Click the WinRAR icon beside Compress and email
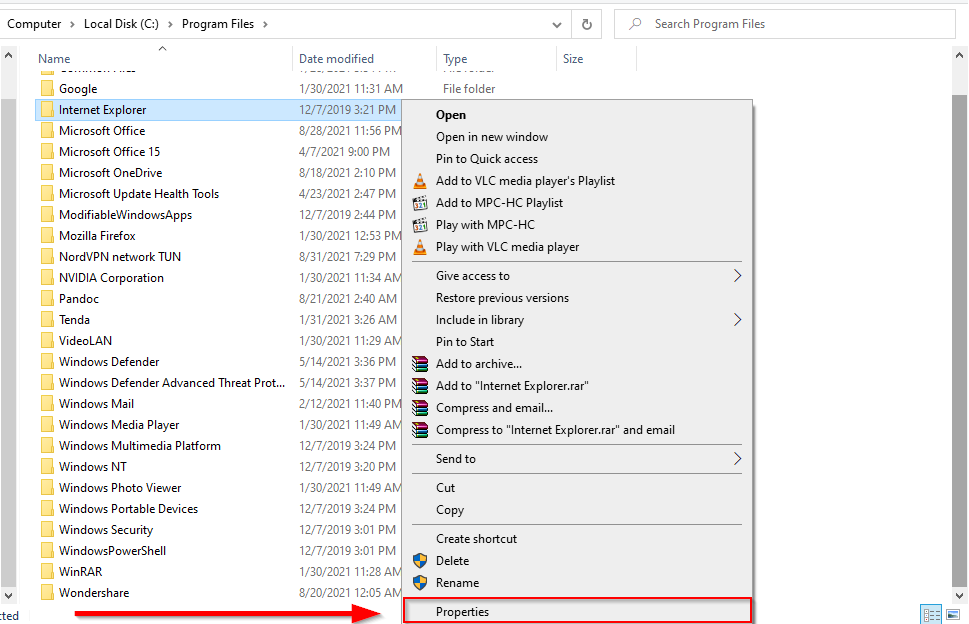This screenshot has height=624, width=969. (420, 408)
